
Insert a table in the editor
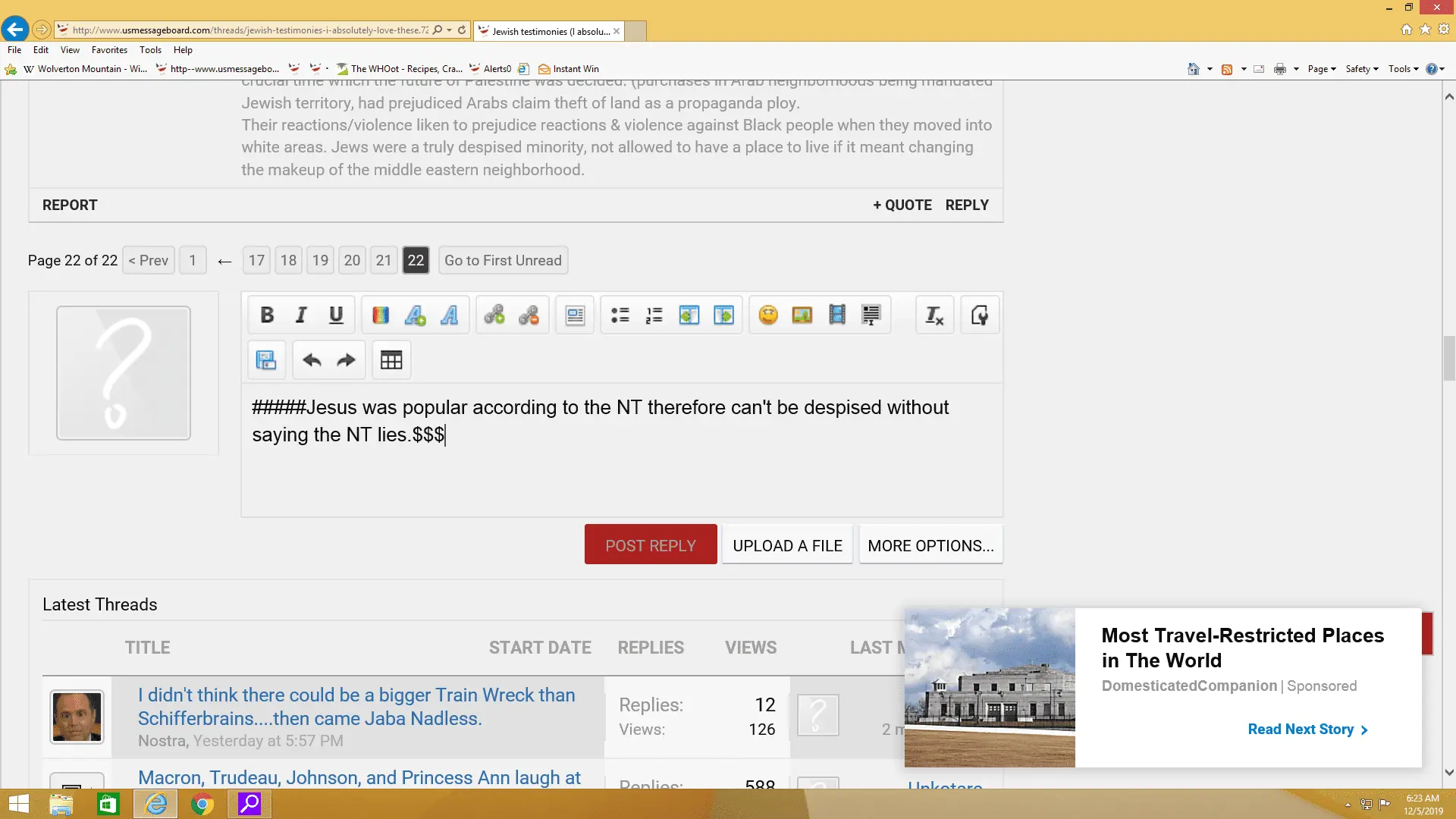pyautogui.click(x=391, y=360)
